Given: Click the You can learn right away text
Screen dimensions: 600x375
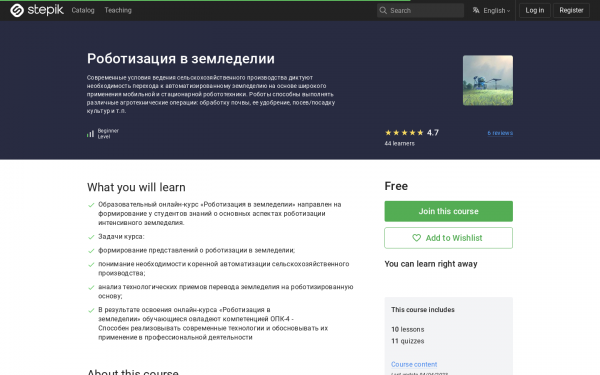Looking at the screenshot, I should pos(431,264).
